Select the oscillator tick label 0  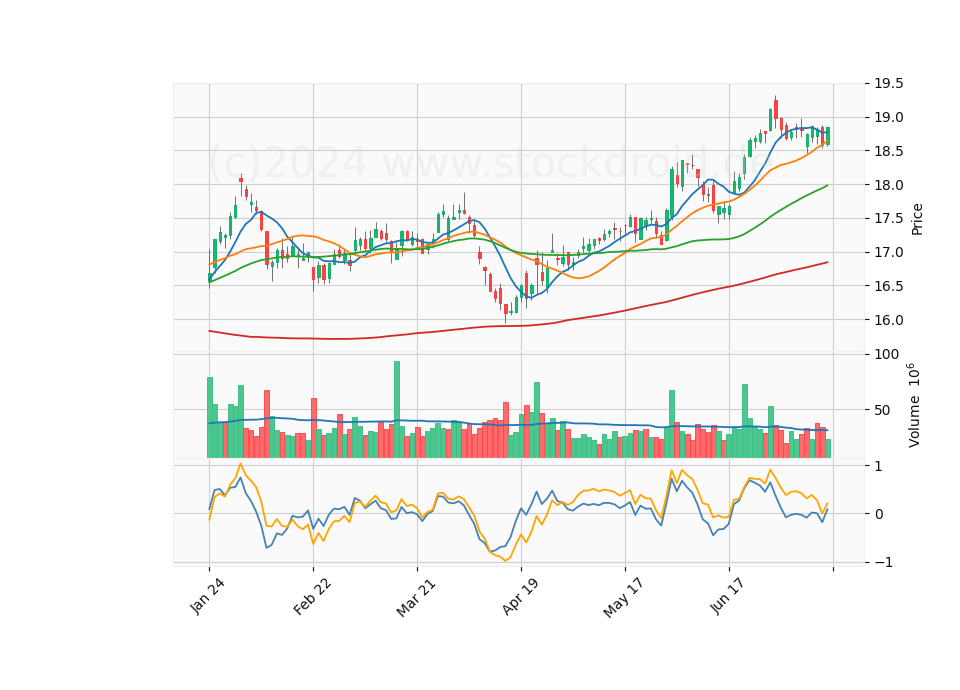(x=879, y=514)
